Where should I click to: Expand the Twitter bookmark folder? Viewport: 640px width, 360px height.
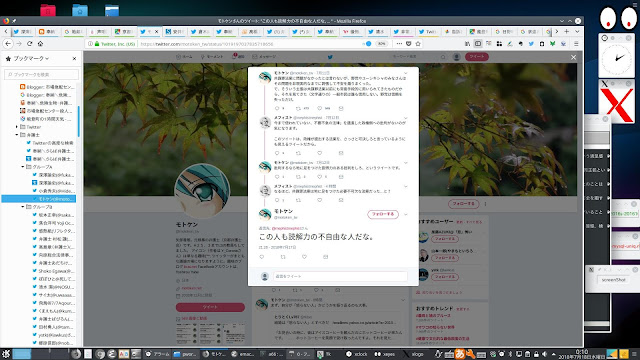point(17,127)
